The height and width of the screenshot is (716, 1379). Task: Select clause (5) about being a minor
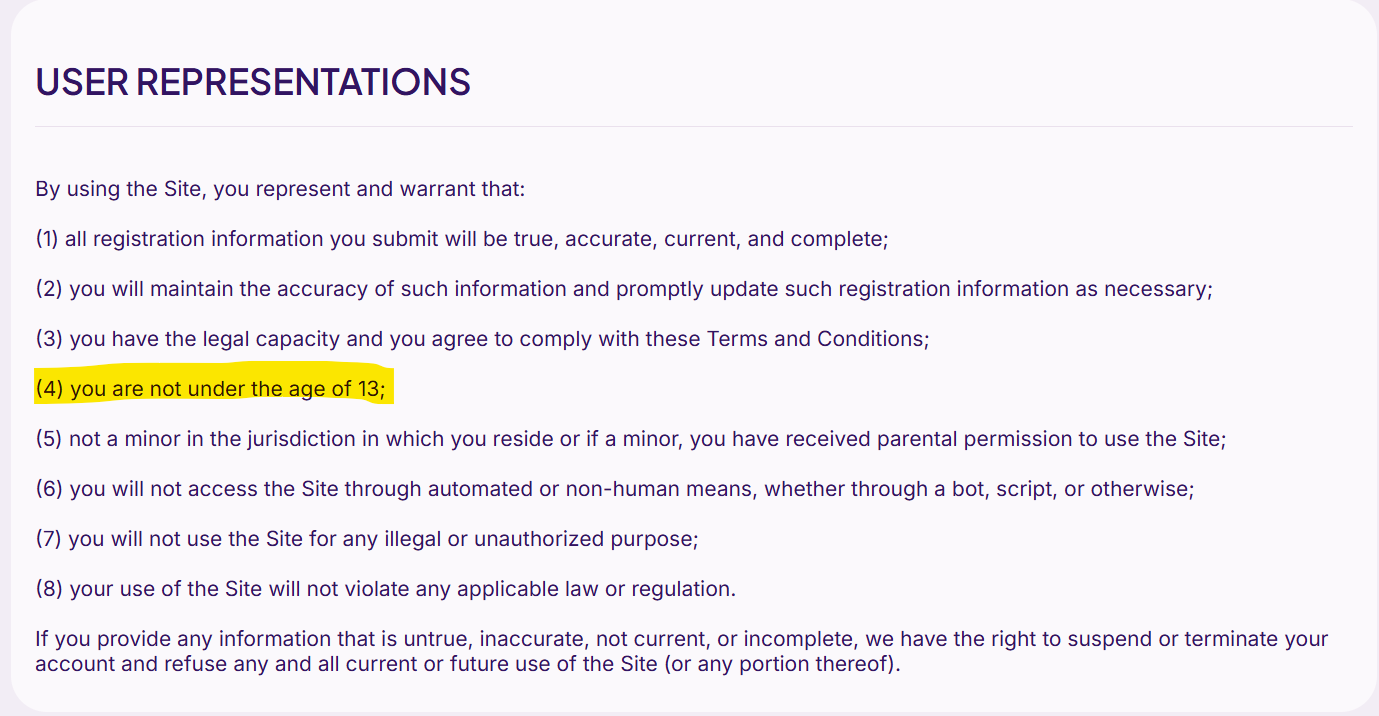631,439
